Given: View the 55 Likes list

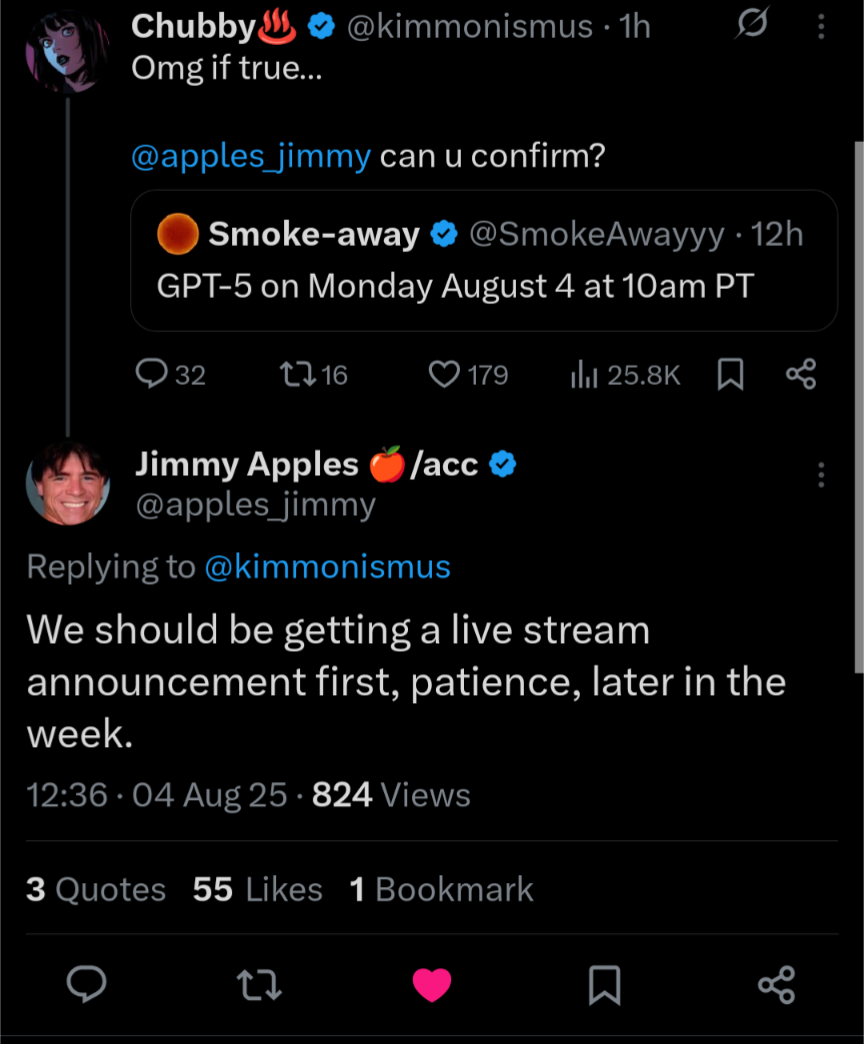Looking at the screenshot, I should click(257, 889).
